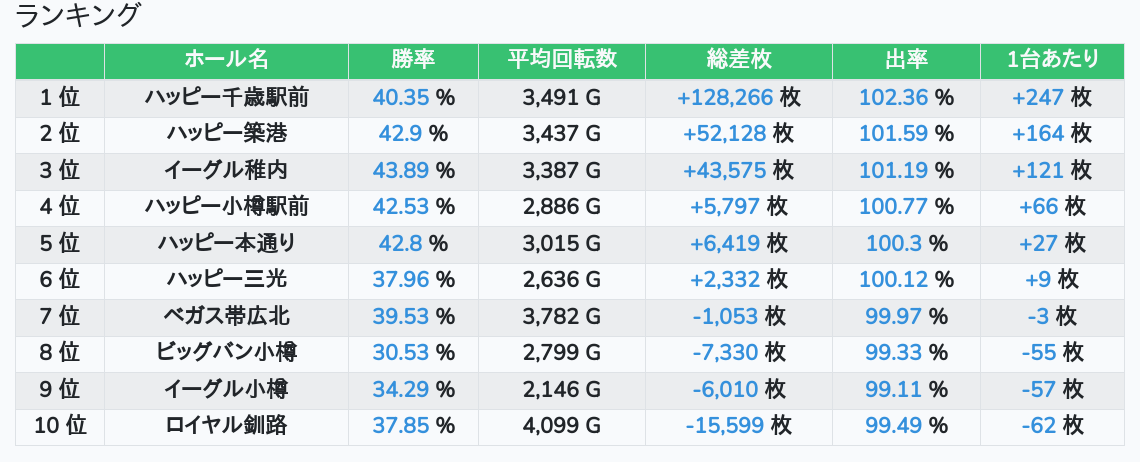1140x462 pixels.
Task: Click the 40.35 win rate value
Action: [x=401, y=97]
